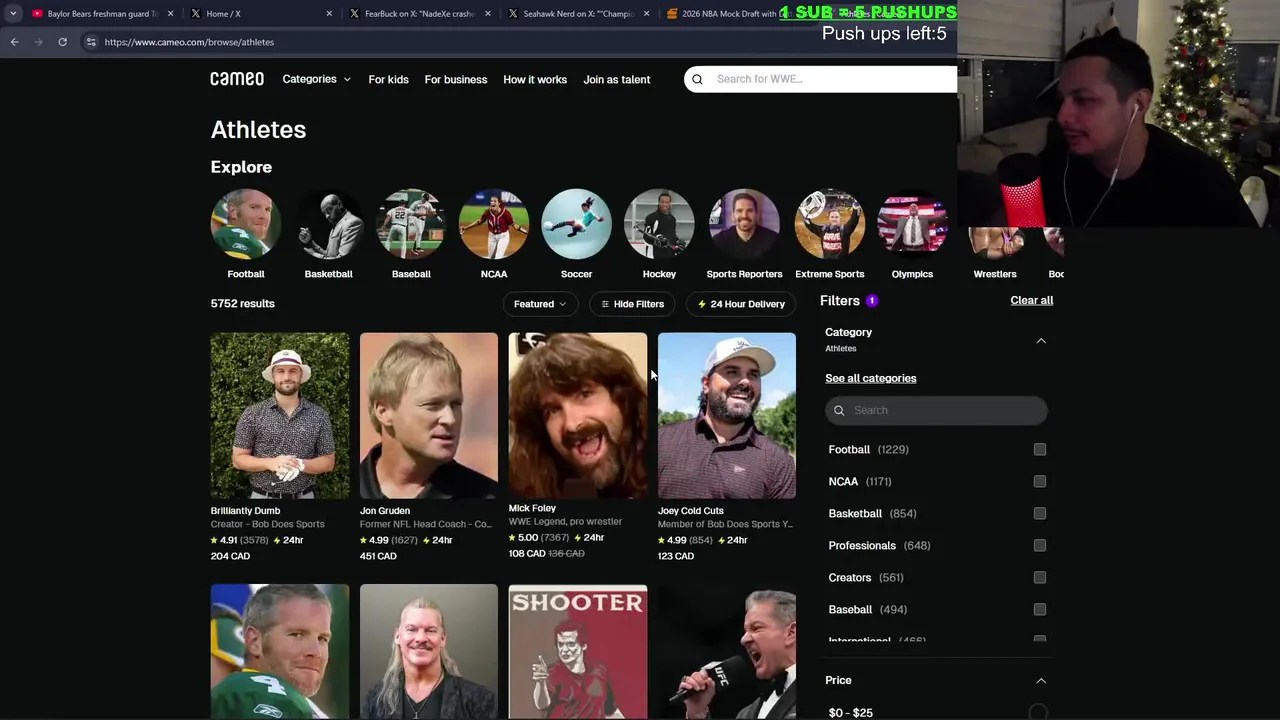This screenshot has width=1280, height=720.
Task: Collapse the Price filter section
Action: coord(1041,681)
